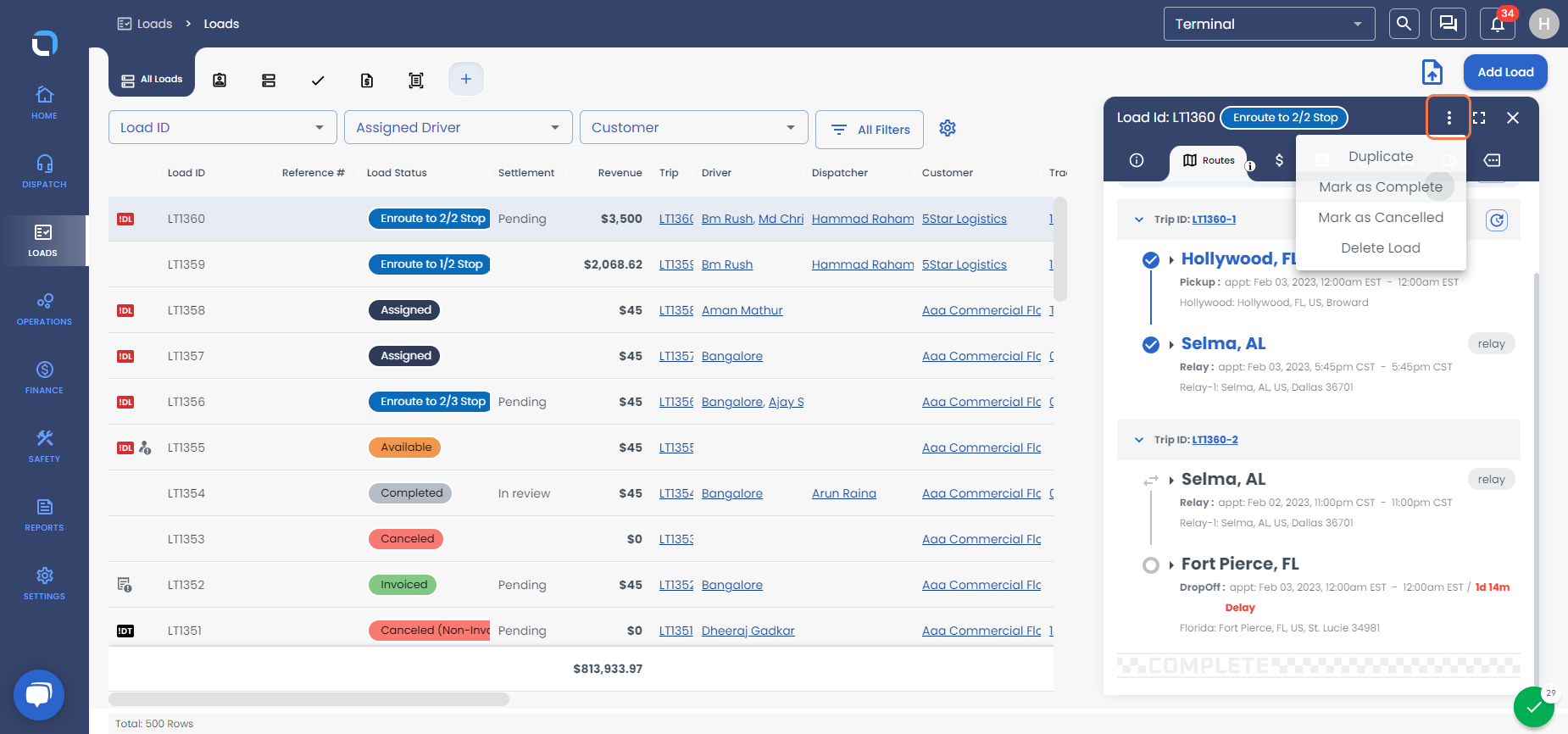Screen dimensions: 1568x734
Task: Toggle the Hollywood, FL stop checkmark
Action: (1151, 260)
